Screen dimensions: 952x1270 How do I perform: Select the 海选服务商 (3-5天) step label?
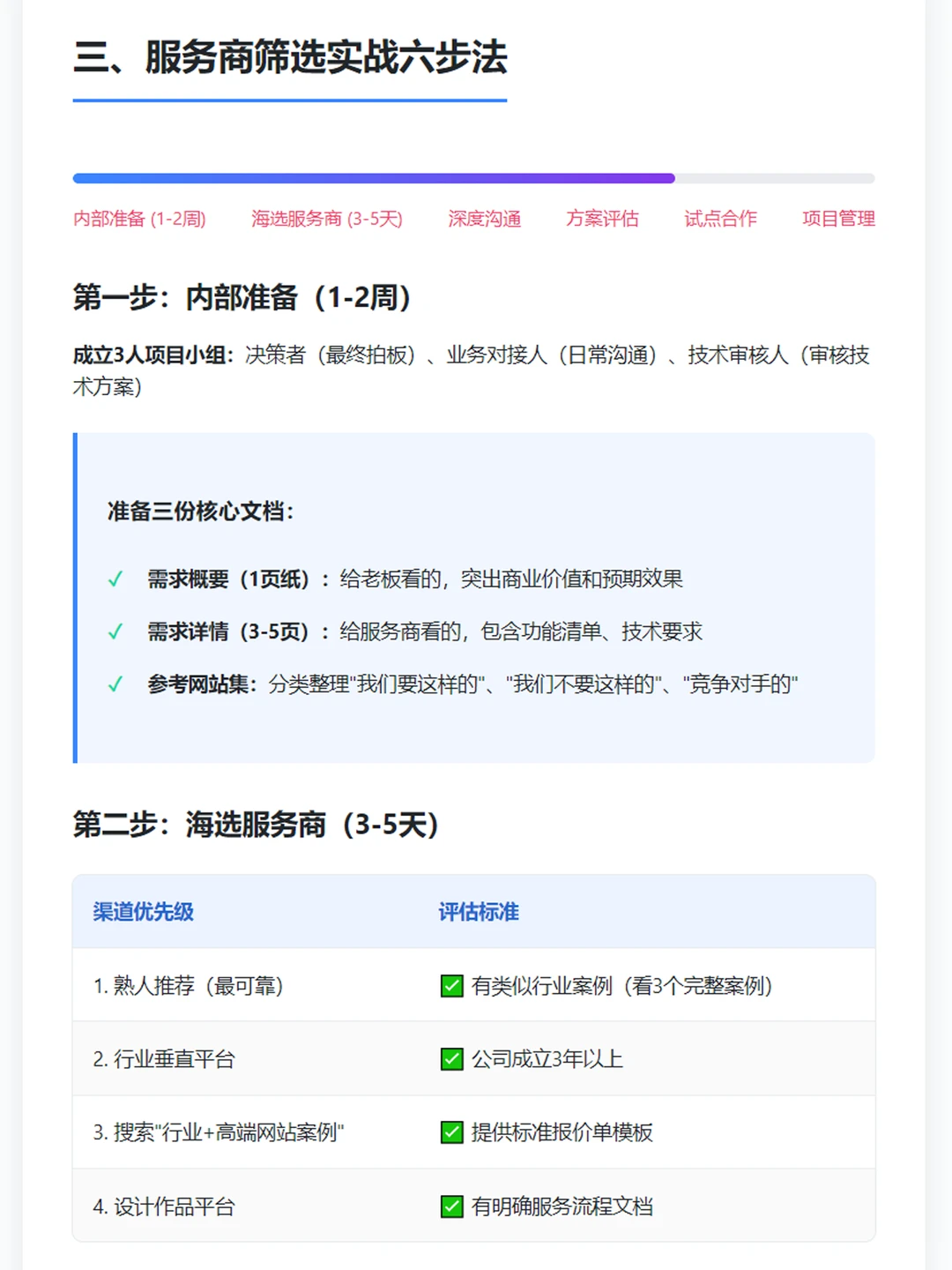click(x=327, y=219)
